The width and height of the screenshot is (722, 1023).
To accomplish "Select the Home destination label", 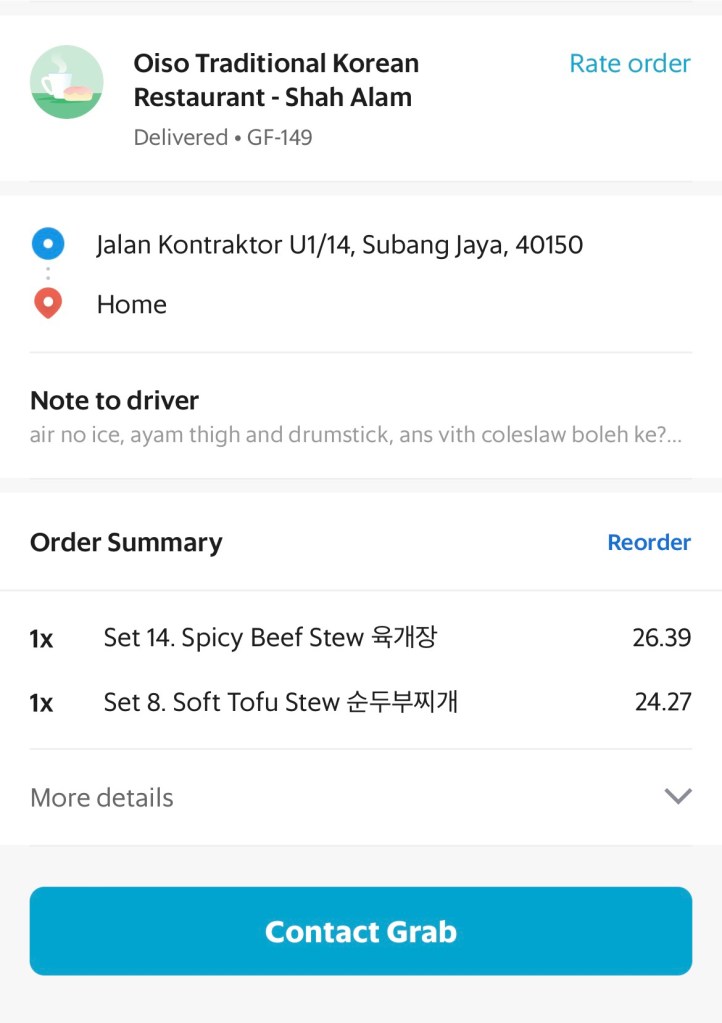I will 131,305.
